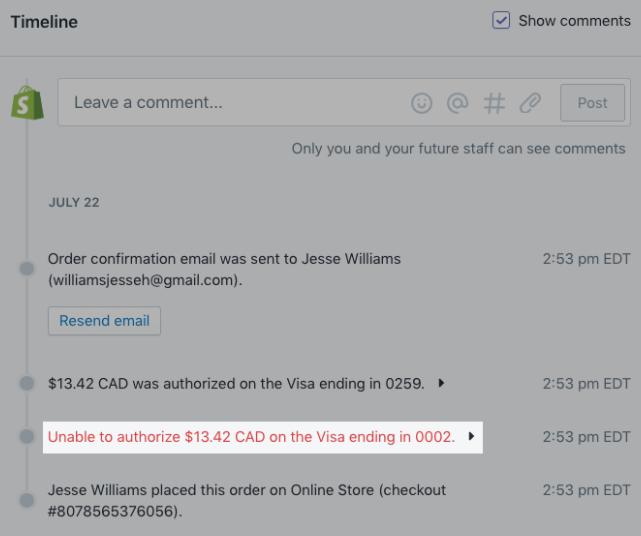Select the order confirmation email timeline dot

pos(27,269)
